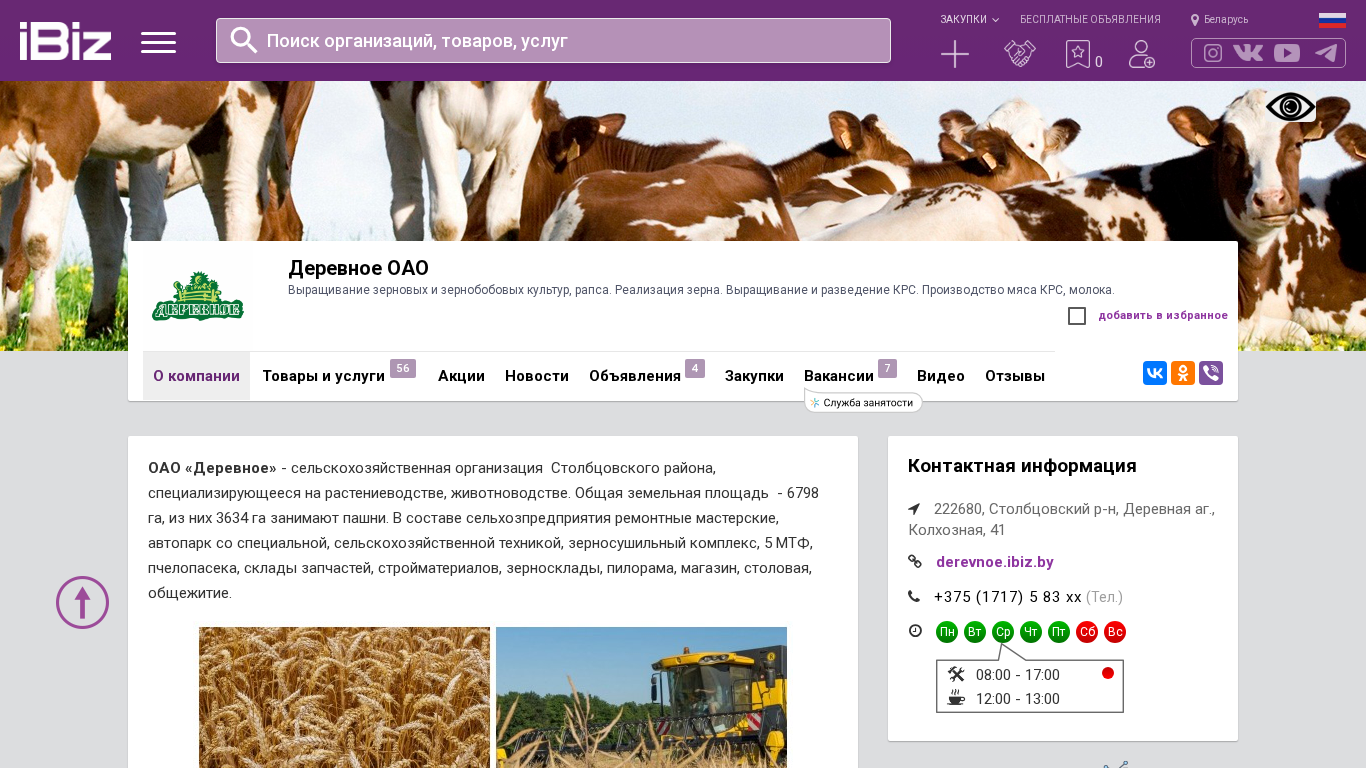Tick the добавить в избранное checkbox
This screenshot has width=1366, height=768.
click(1077, 316)
